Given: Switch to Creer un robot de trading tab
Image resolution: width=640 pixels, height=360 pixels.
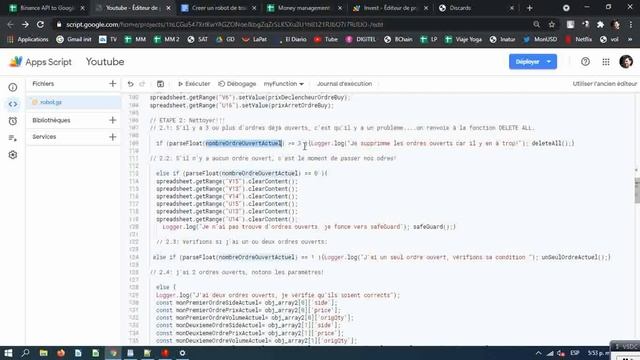Looking at the screenshot, I should tap(218, 8).
